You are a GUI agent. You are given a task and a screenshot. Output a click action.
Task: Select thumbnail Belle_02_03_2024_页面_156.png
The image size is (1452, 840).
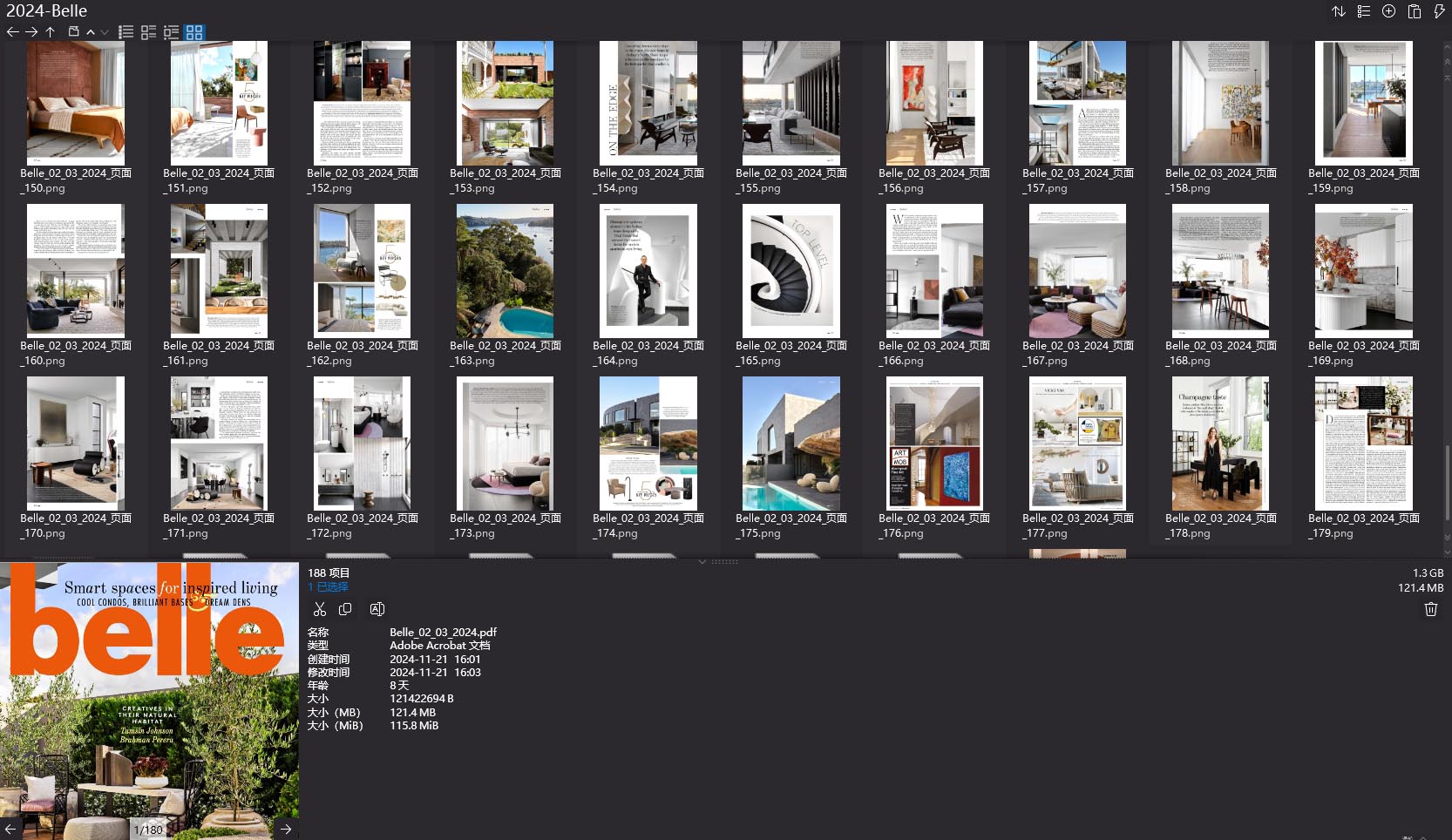(934, 103)
